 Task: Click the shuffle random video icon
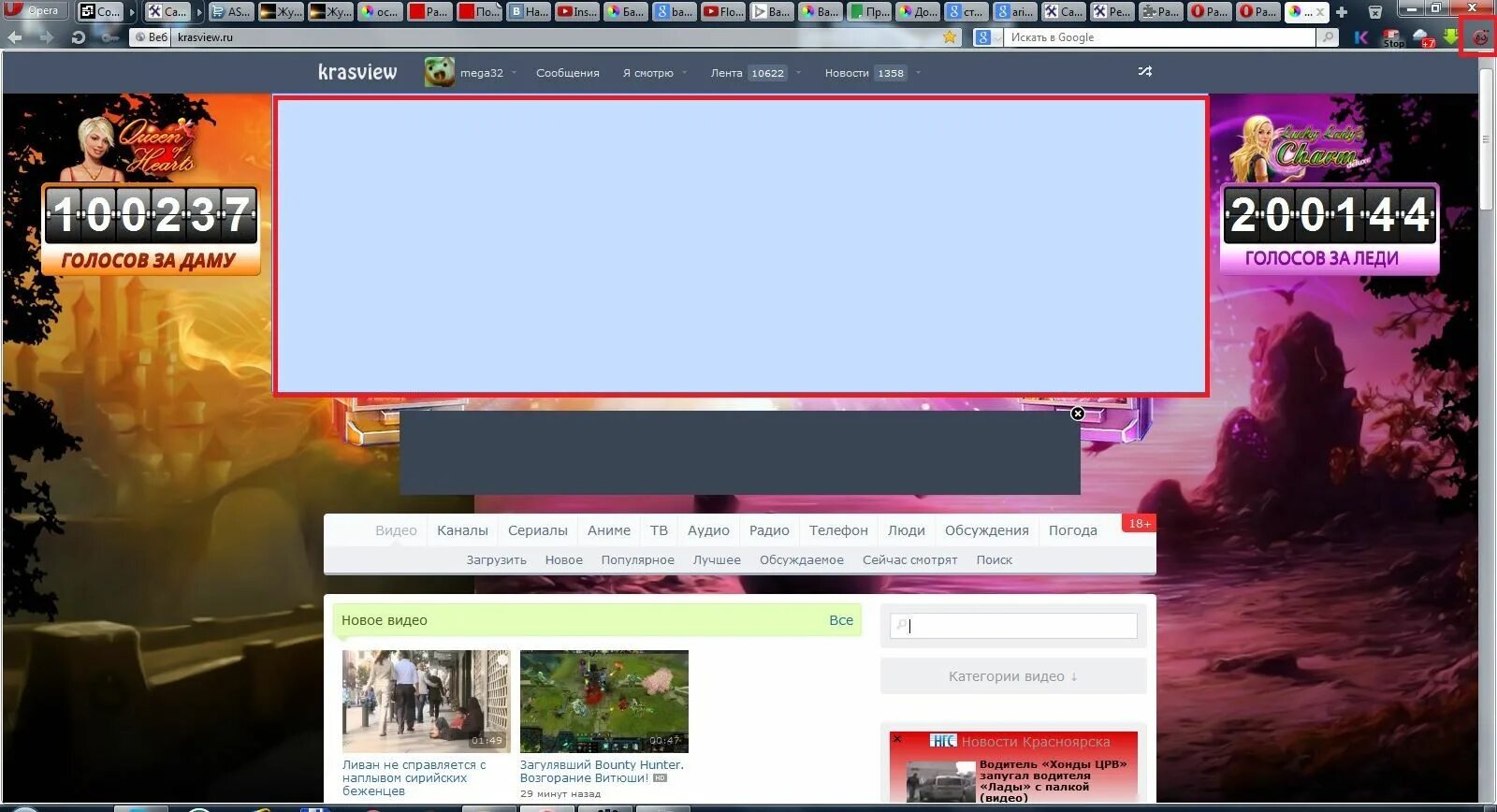(x=1144, y=71)
